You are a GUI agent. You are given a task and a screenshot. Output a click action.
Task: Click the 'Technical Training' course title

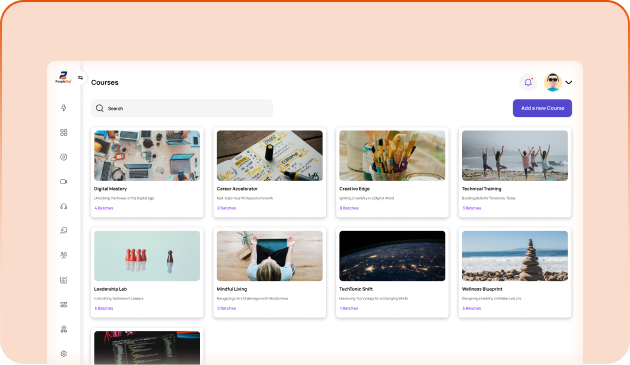[482, 189]
